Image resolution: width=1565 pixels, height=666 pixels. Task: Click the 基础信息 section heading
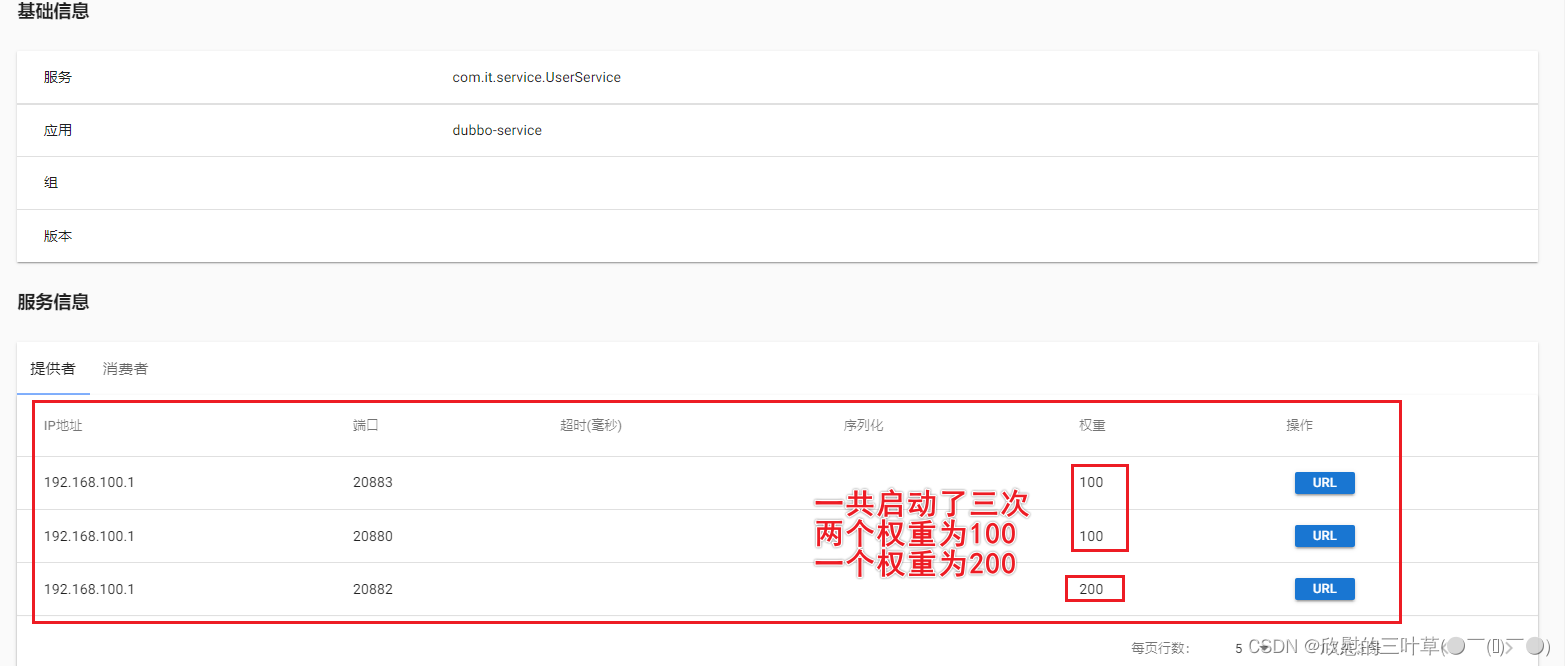(x=53, y=12)
